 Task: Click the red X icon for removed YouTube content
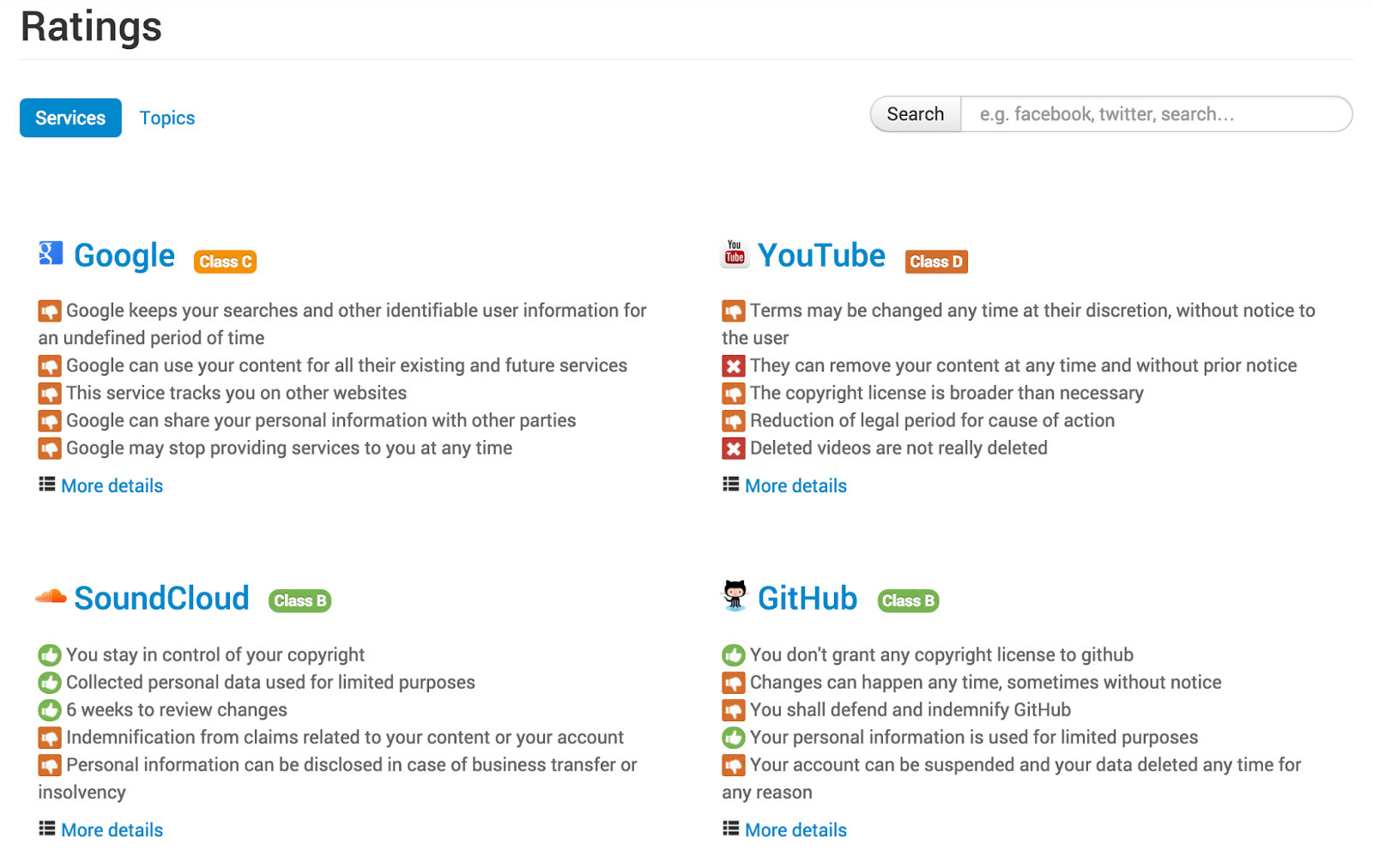pos(734,365)
